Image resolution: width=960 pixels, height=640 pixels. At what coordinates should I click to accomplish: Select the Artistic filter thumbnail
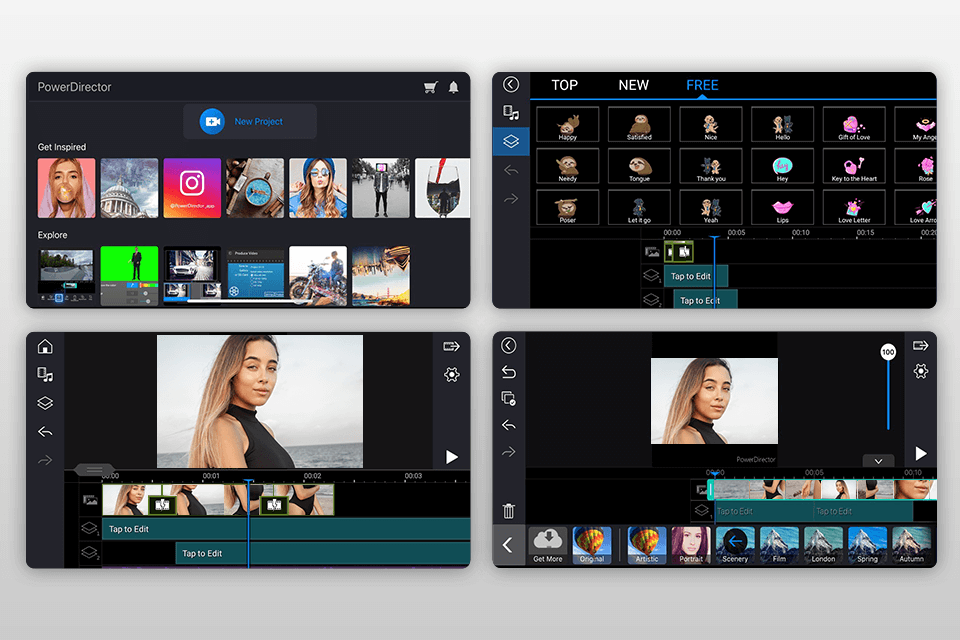click(x=647, y=545)
